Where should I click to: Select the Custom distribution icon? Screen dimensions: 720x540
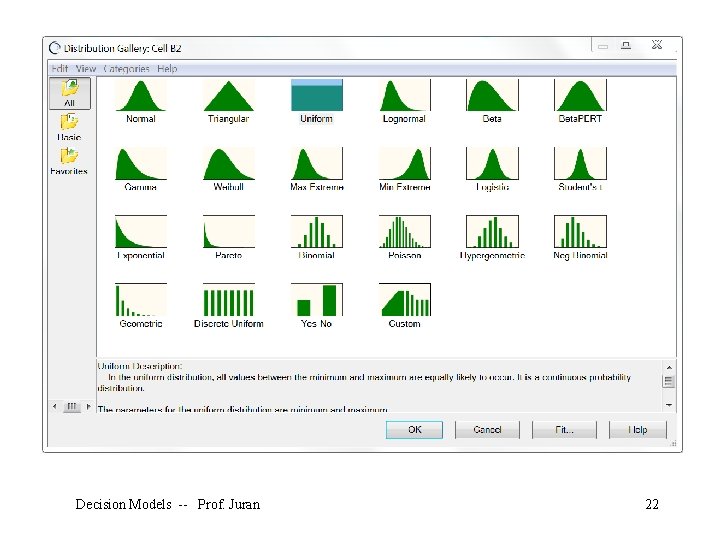click(x=405, y=300)
